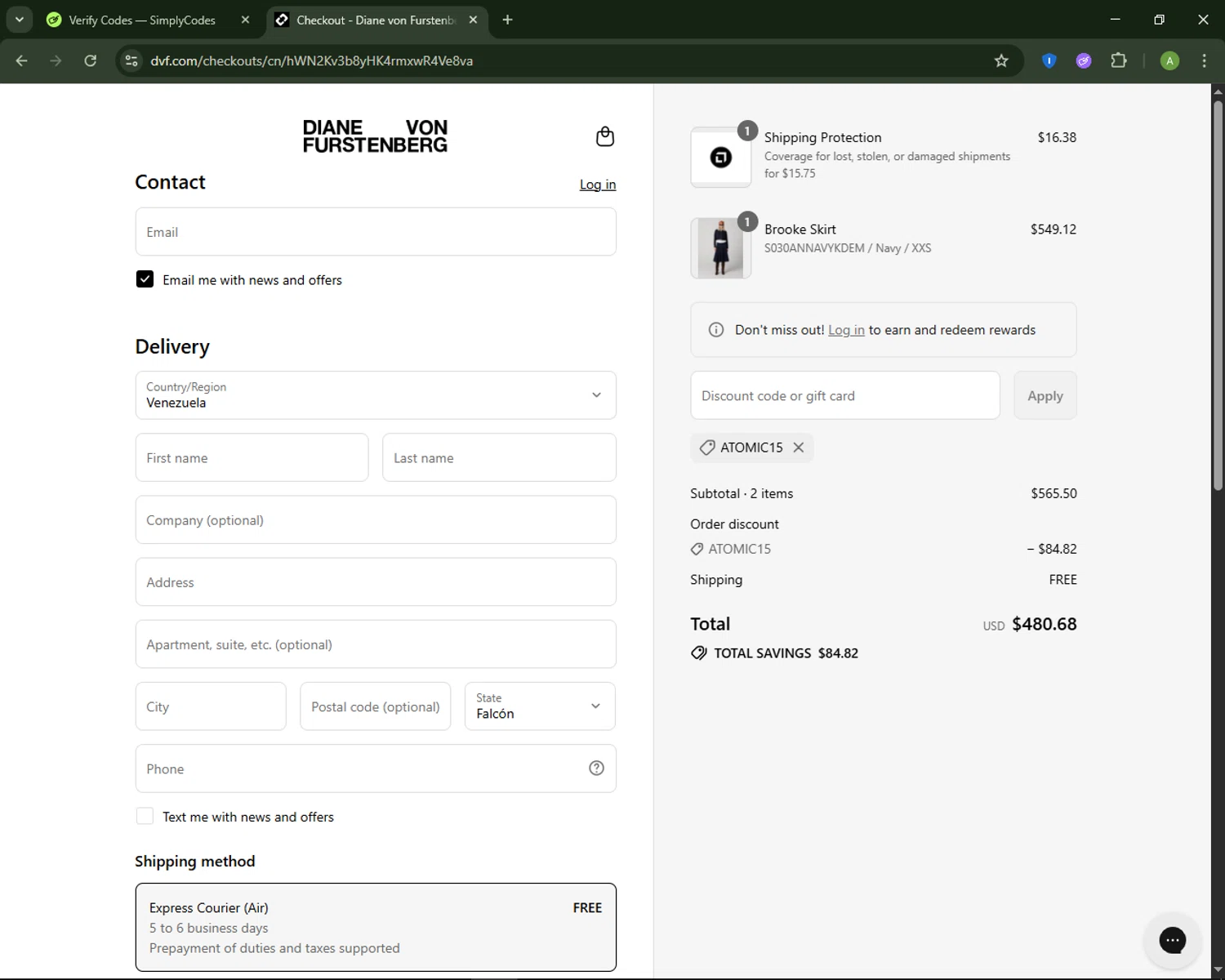Viewport: 1225px width, 980px height.
Task: Focus the First name field
Action: point(252,457)
